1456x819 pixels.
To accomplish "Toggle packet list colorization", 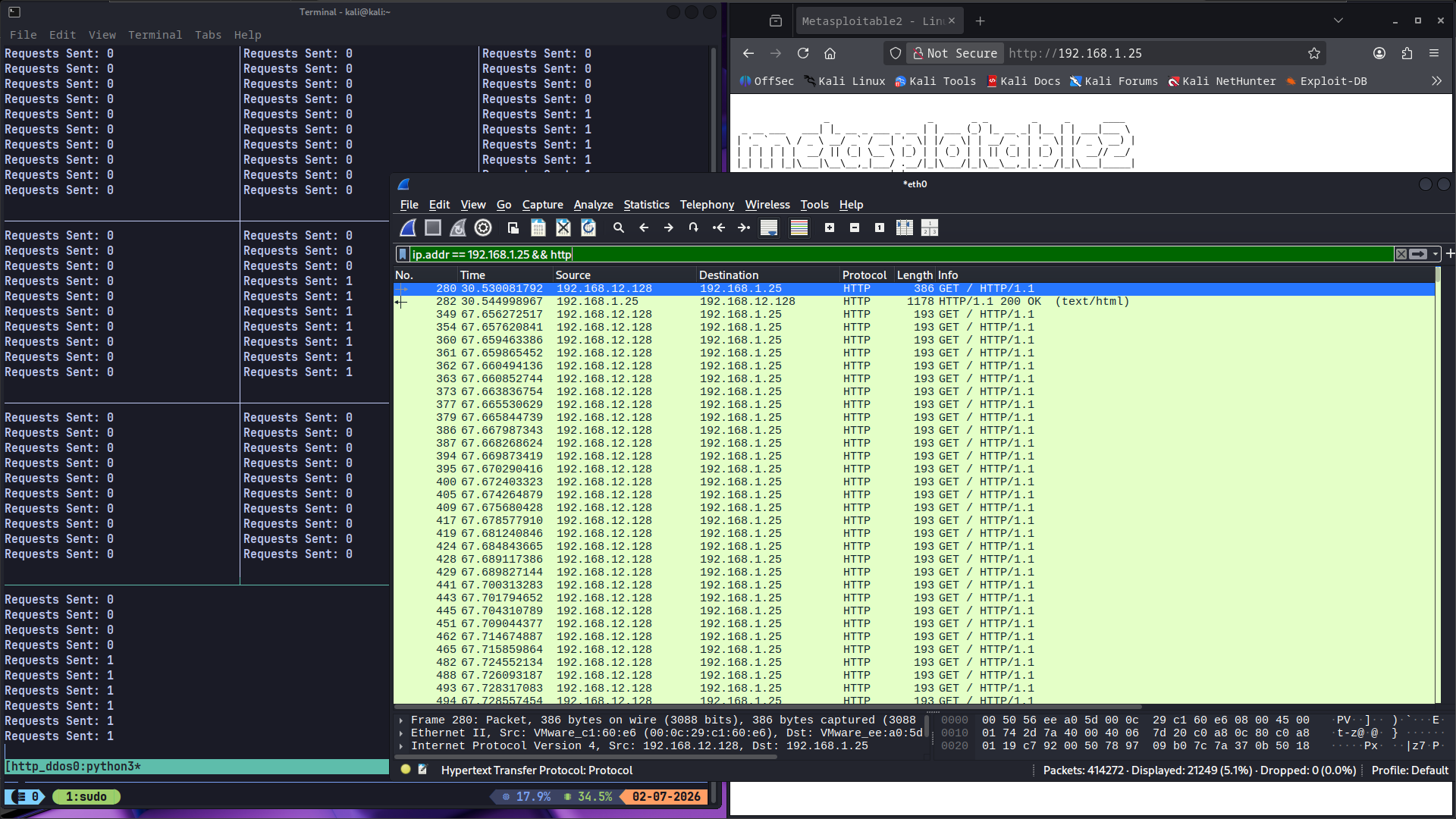I will pyautogui.click(x=799, y=227).
